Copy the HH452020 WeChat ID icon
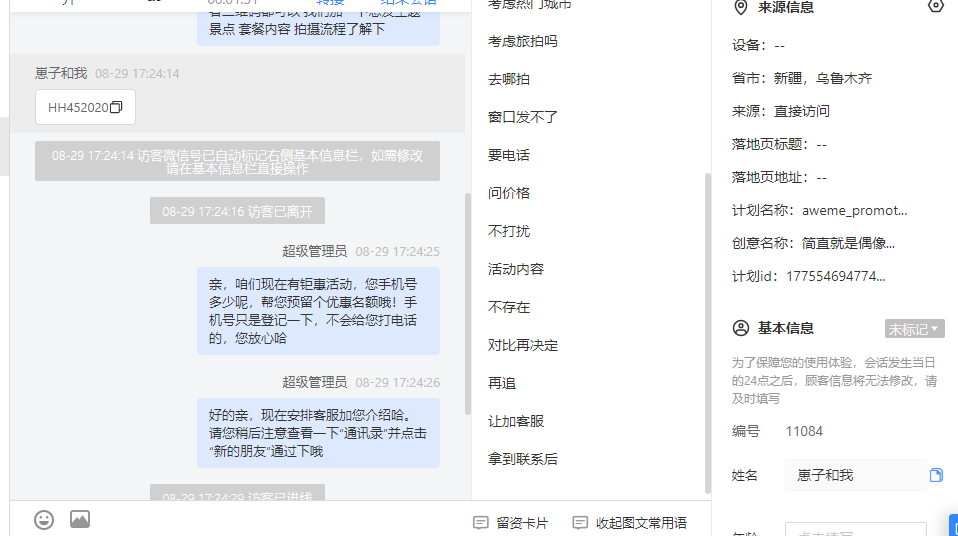958x536 pixels. 116,107
